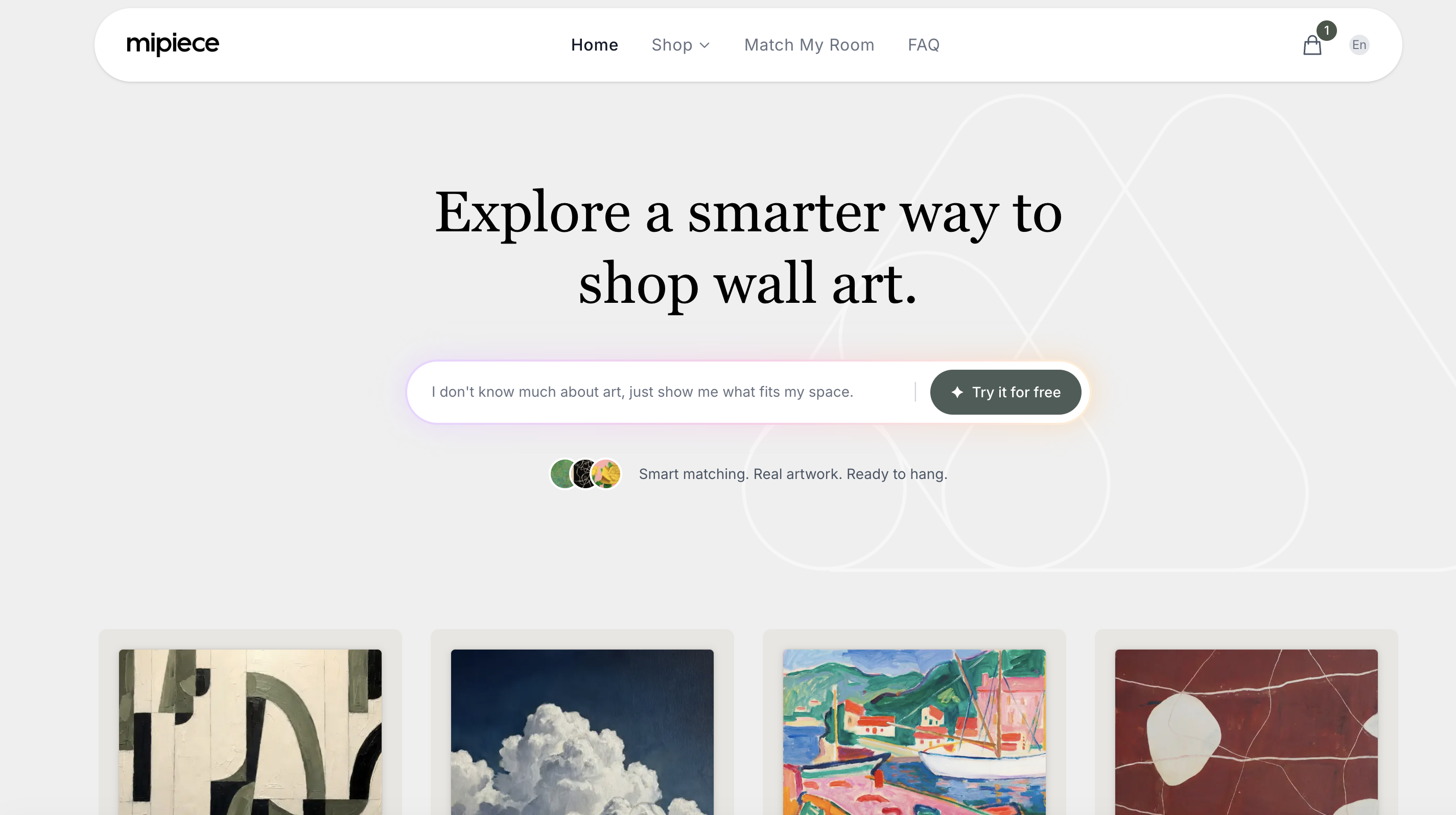This screenshot has width=1456, height=815.
Task: Select the green circular artwork avatar
Action: click(x=563, y=473)
